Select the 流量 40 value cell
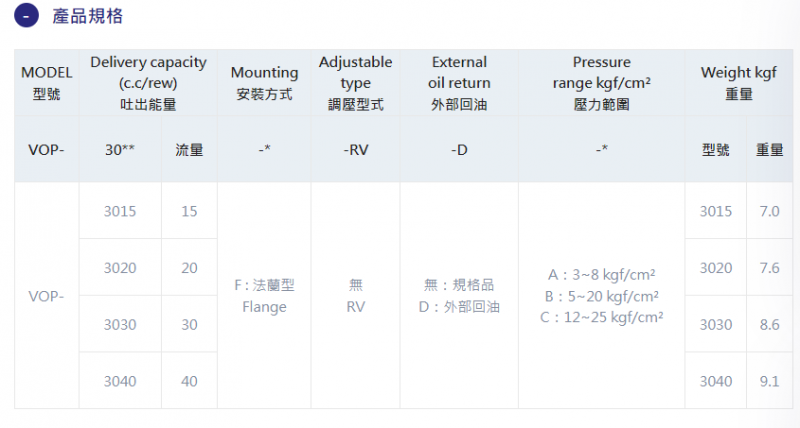Viewport: 800px width, 428px height. pos(189,381)
